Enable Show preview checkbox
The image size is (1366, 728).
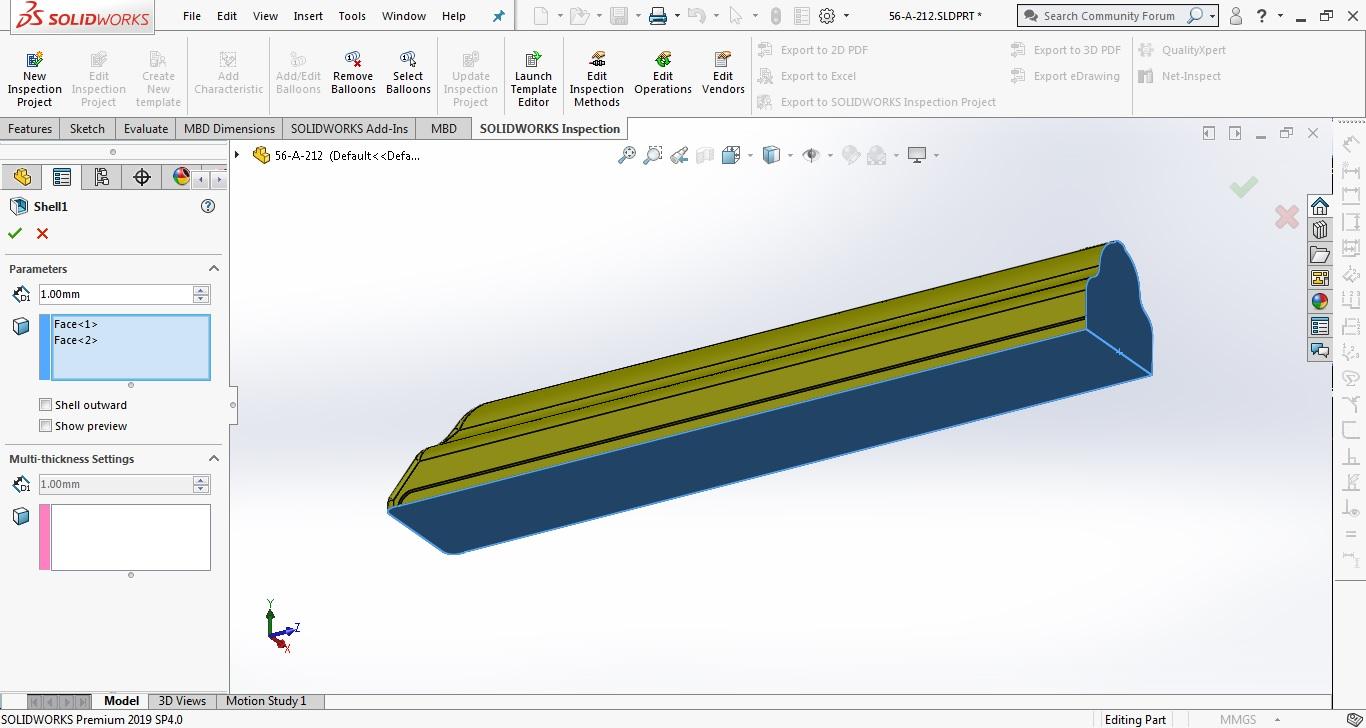(x=45, y=426)
